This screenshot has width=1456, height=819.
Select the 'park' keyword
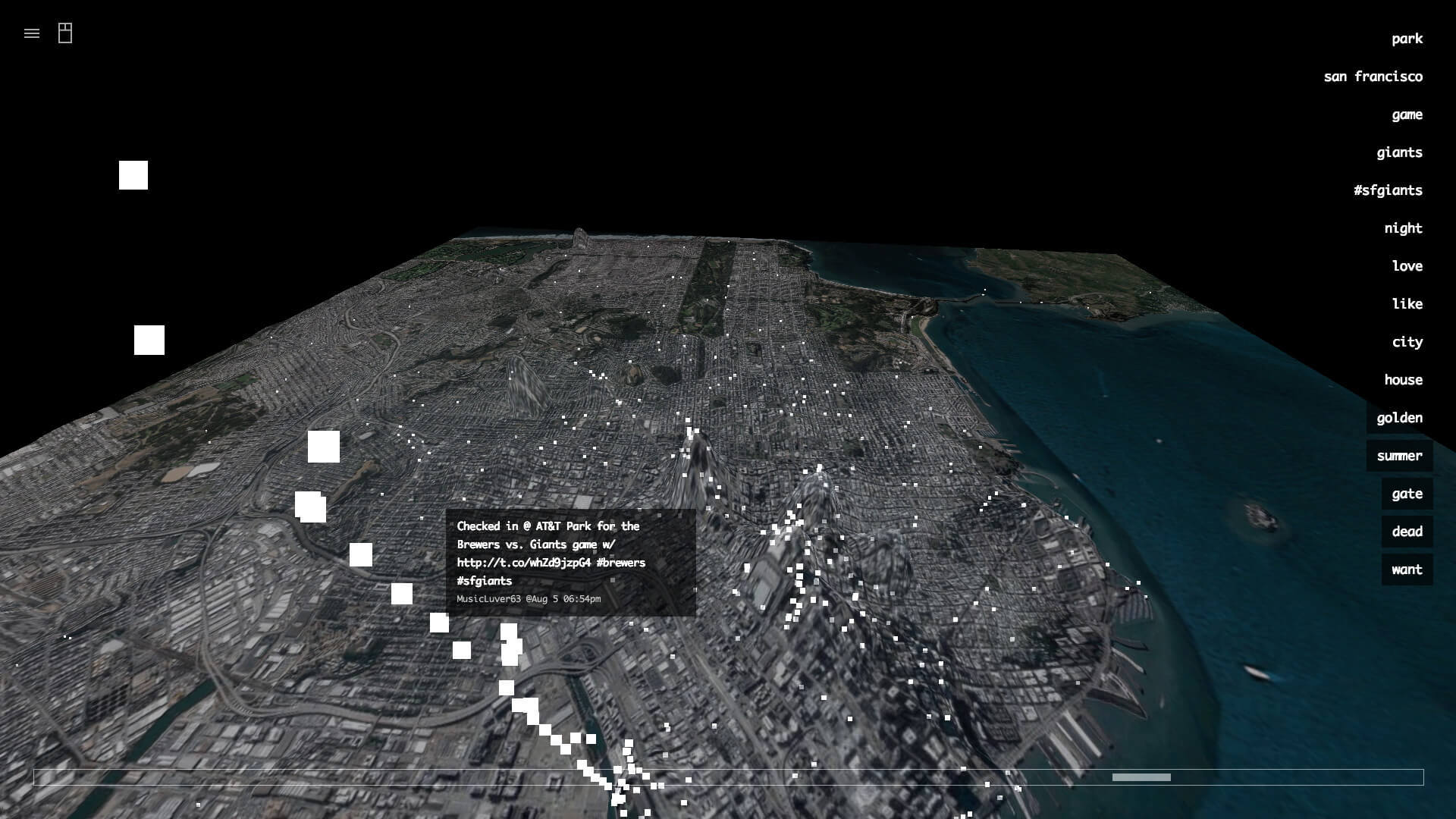click(x=1407, y=39)
